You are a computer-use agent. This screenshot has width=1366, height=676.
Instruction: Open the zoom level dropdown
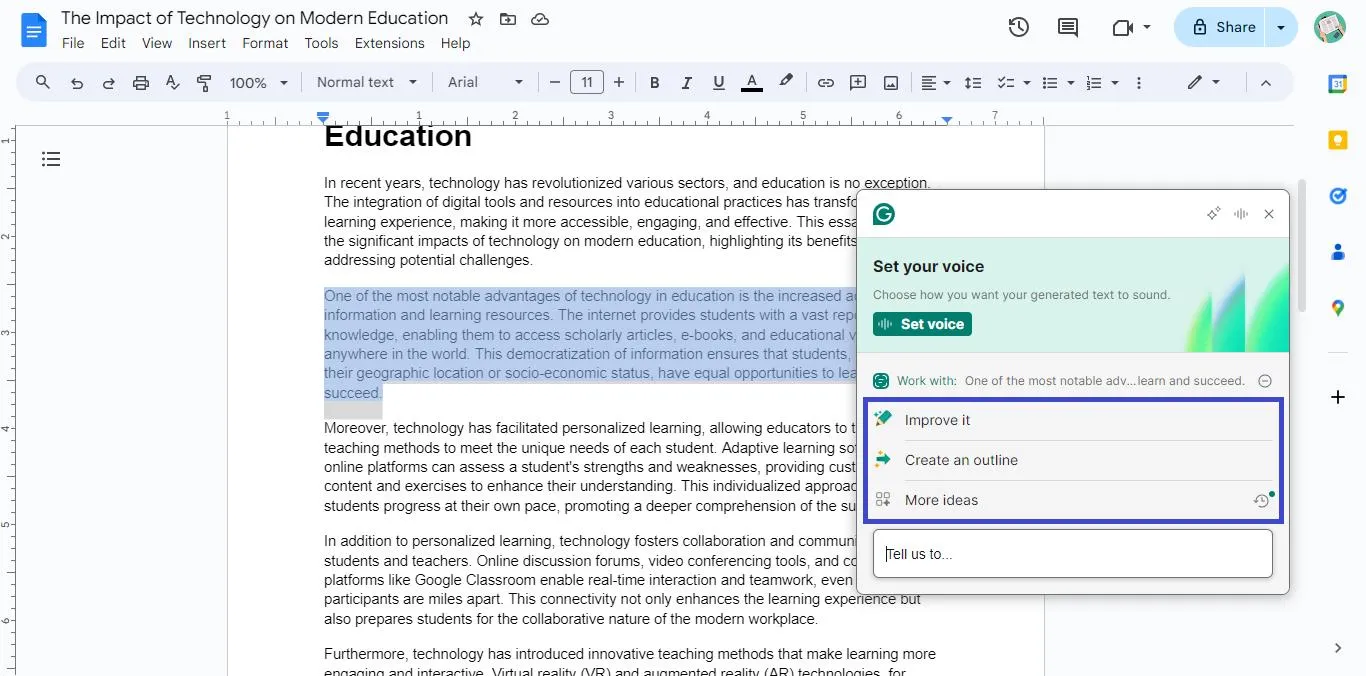257,82
